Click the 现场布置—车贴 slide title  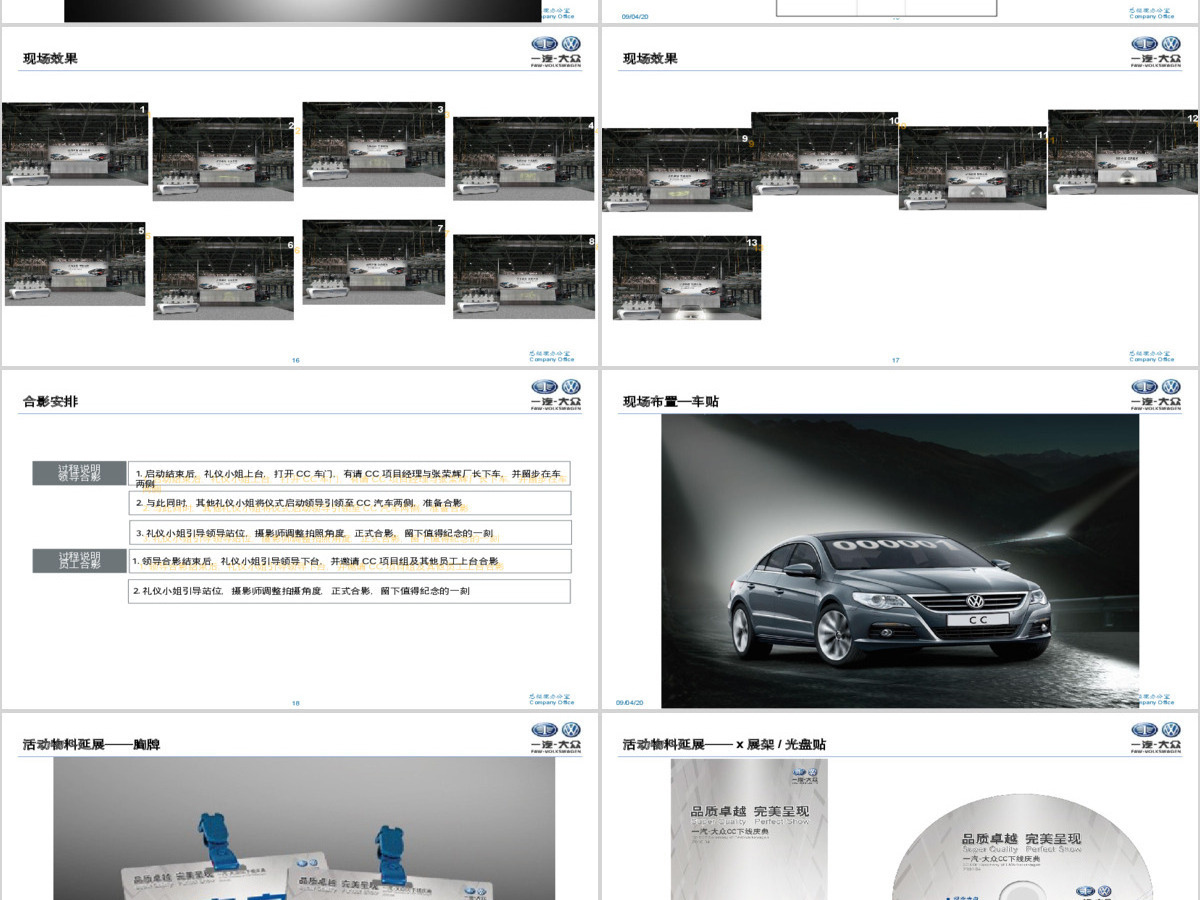coord(671,401)
